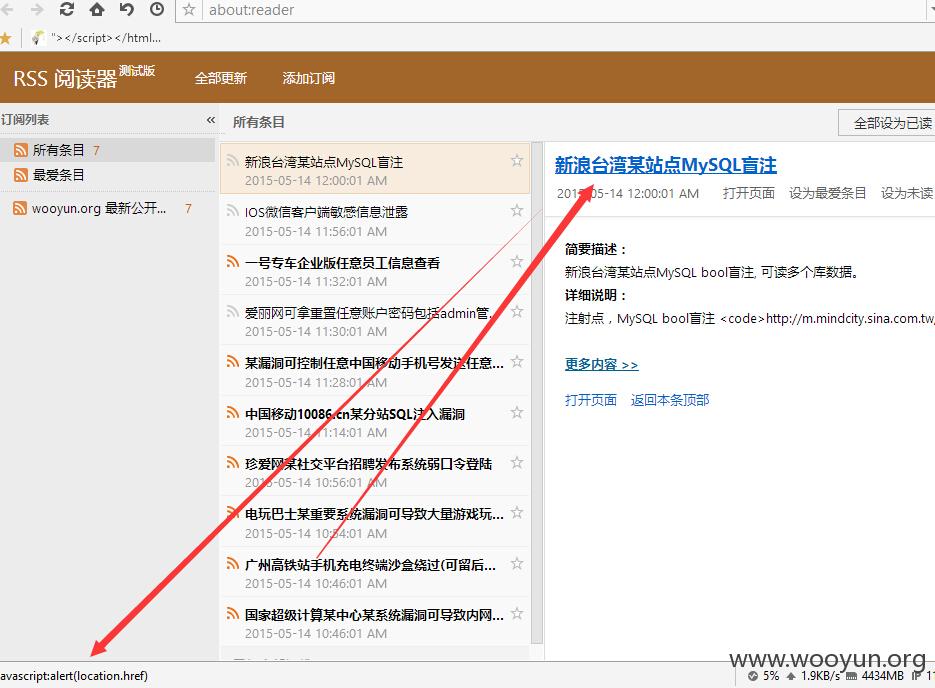Viewport: 935px width, 688px height.
Task: Click the feed icon of 国家超级计算 entry
Action: (x=233, y=613)
